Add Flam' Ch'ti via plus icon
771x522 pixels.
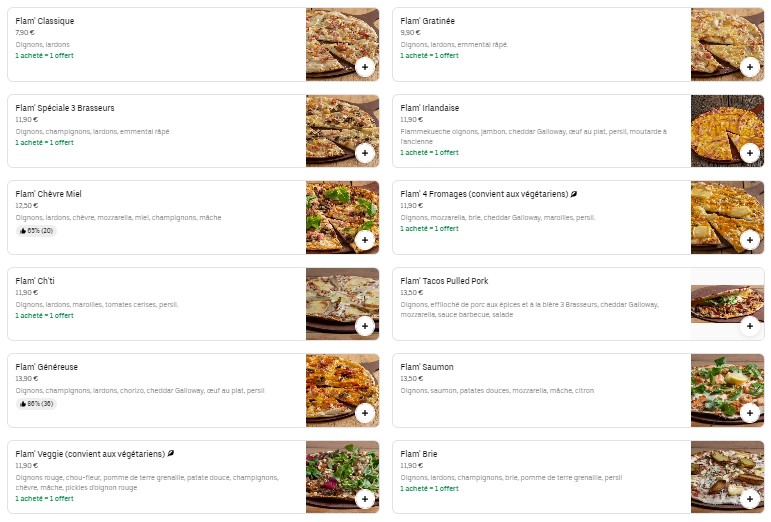pyautogui.click(x=364, y=326)
